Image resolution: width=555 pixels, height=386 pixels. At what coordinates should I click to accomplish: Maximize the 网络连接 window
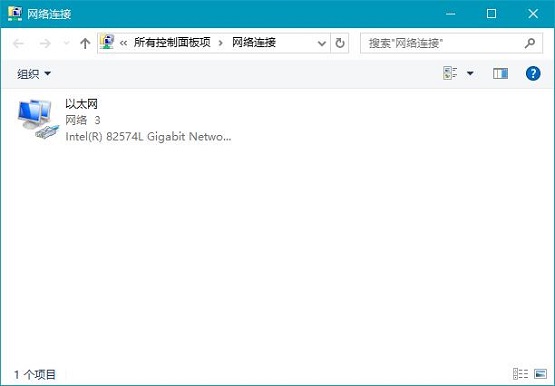point(491,14)
